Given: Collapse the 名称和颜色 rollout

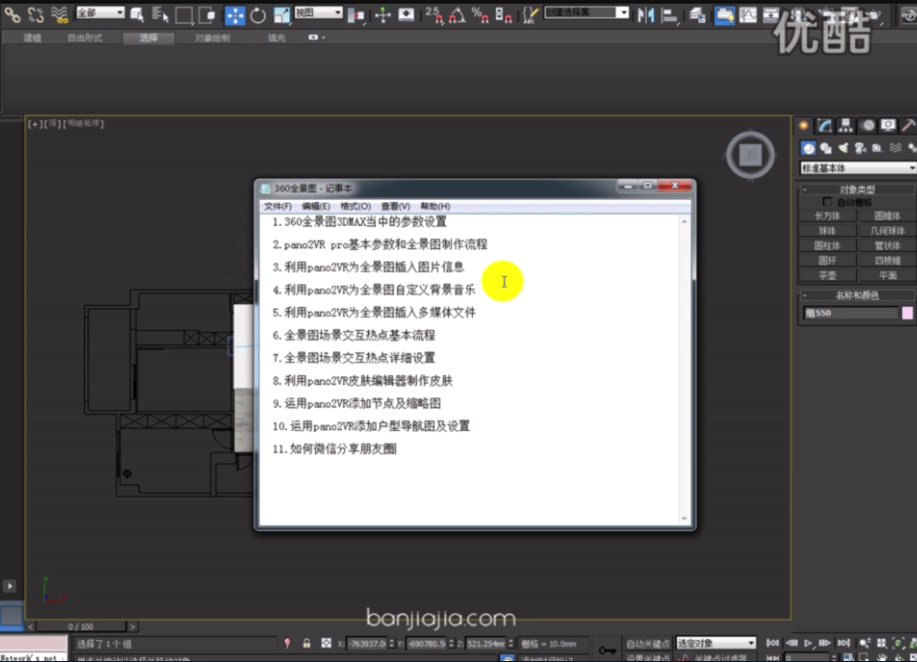Looking at the screenshot, I should [x=857, y=295].
